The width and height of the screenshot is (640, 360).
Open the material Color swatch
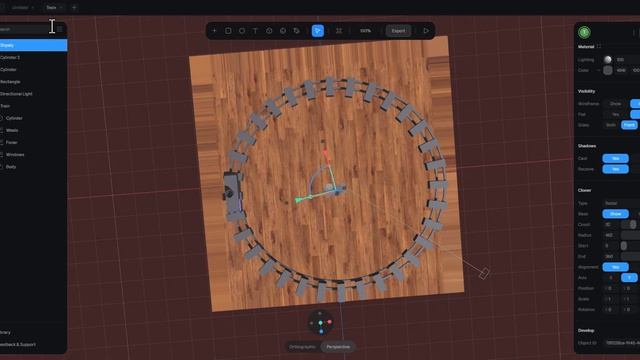(608, 70)
